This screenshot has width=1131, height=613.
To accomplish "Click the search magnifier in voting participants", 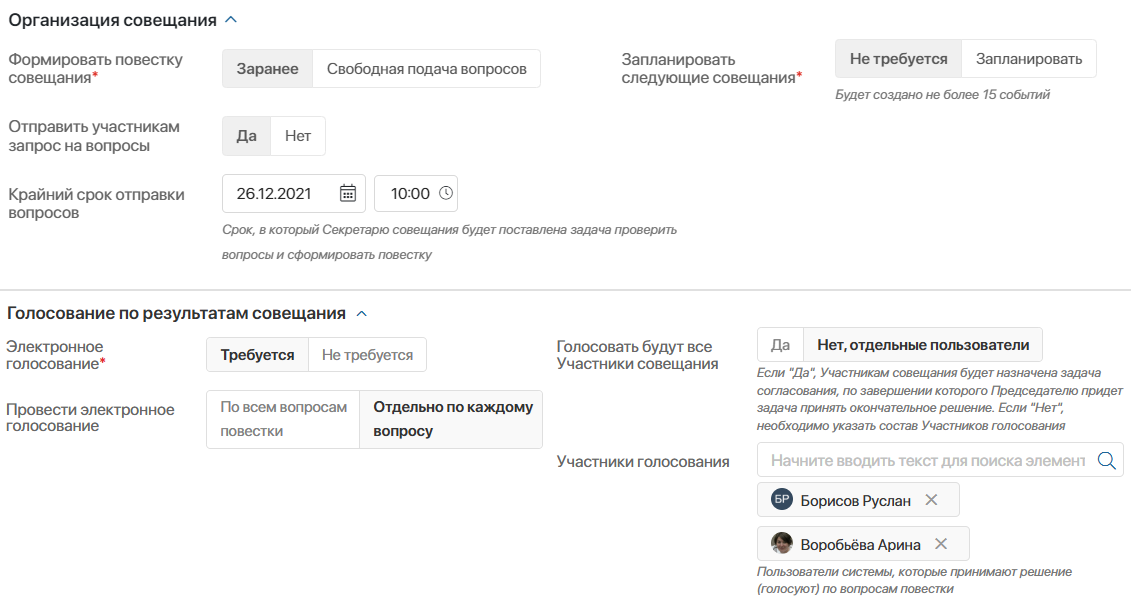I will tap(1106, 460).
